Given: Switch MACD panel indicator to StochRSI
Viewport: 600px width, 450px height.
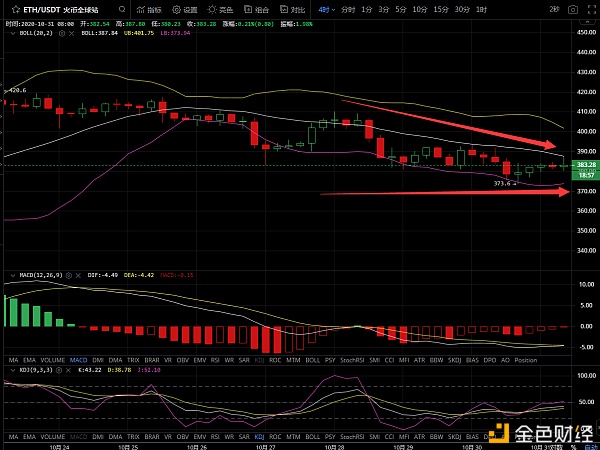Looking at the screenshot, I should tap(354, 358).
